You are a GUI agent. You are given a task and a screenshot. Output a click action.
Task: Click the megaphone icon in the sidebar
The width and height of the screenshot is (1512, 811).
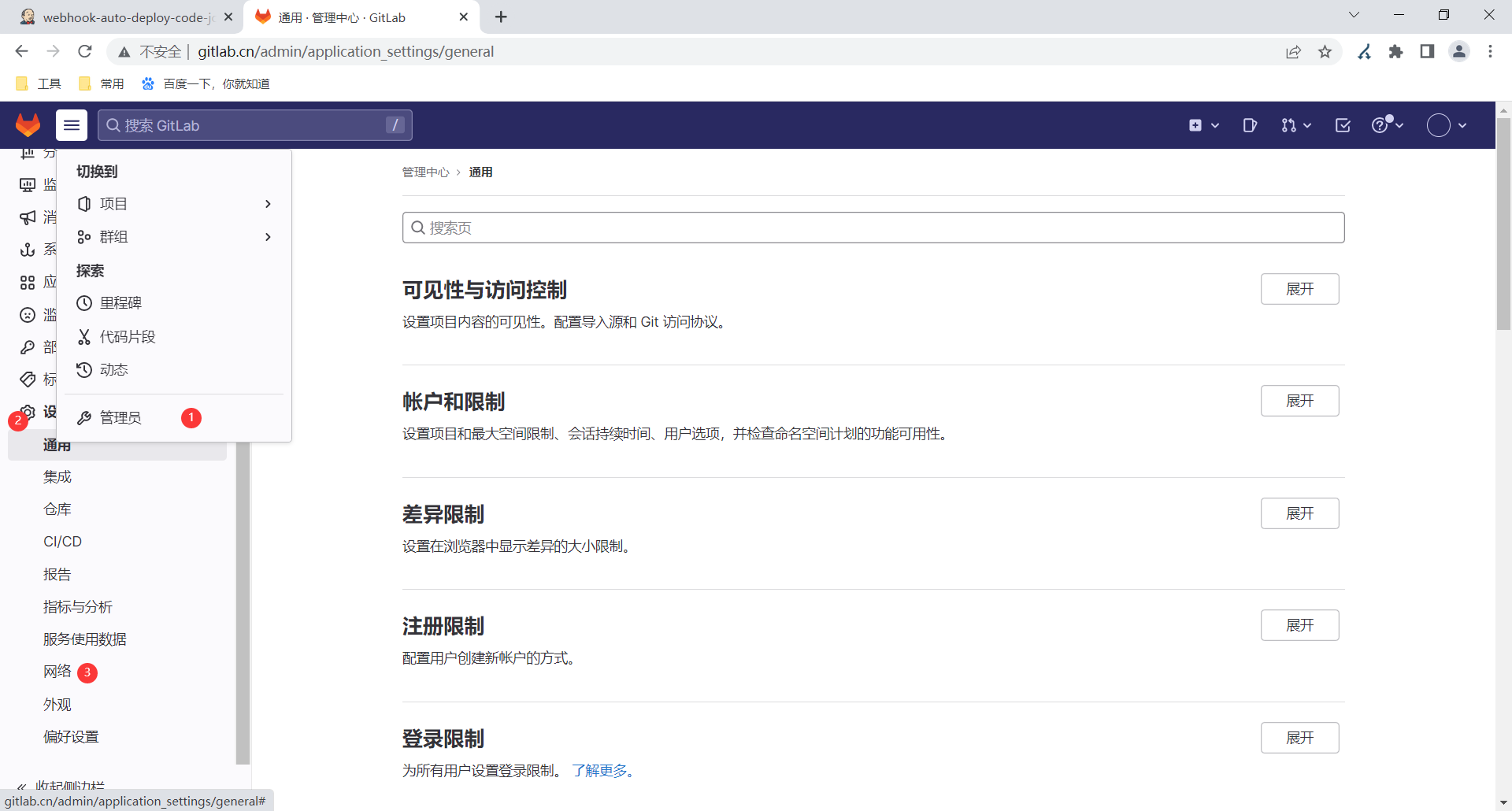coord(28,217)
